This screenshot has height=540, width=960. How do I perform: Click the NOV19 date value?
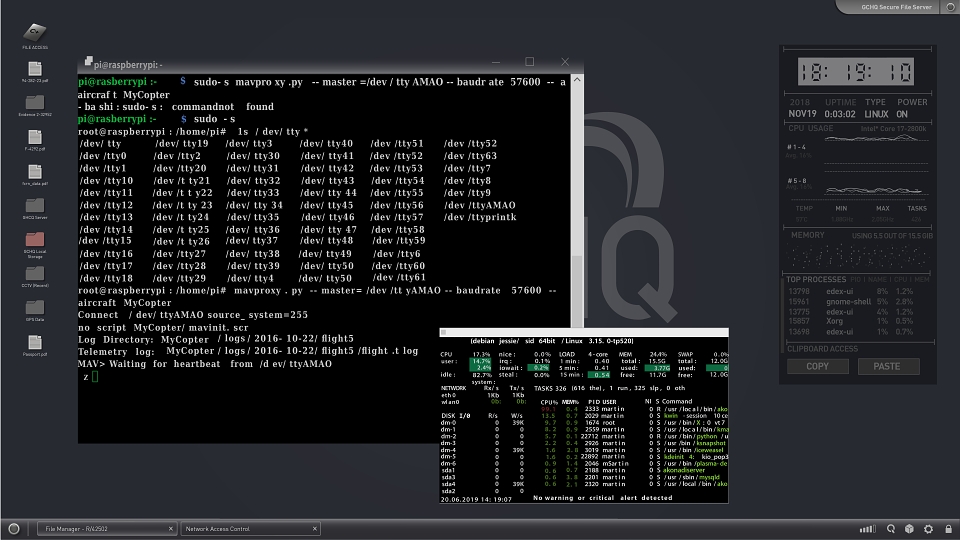[x=803, y=114]
